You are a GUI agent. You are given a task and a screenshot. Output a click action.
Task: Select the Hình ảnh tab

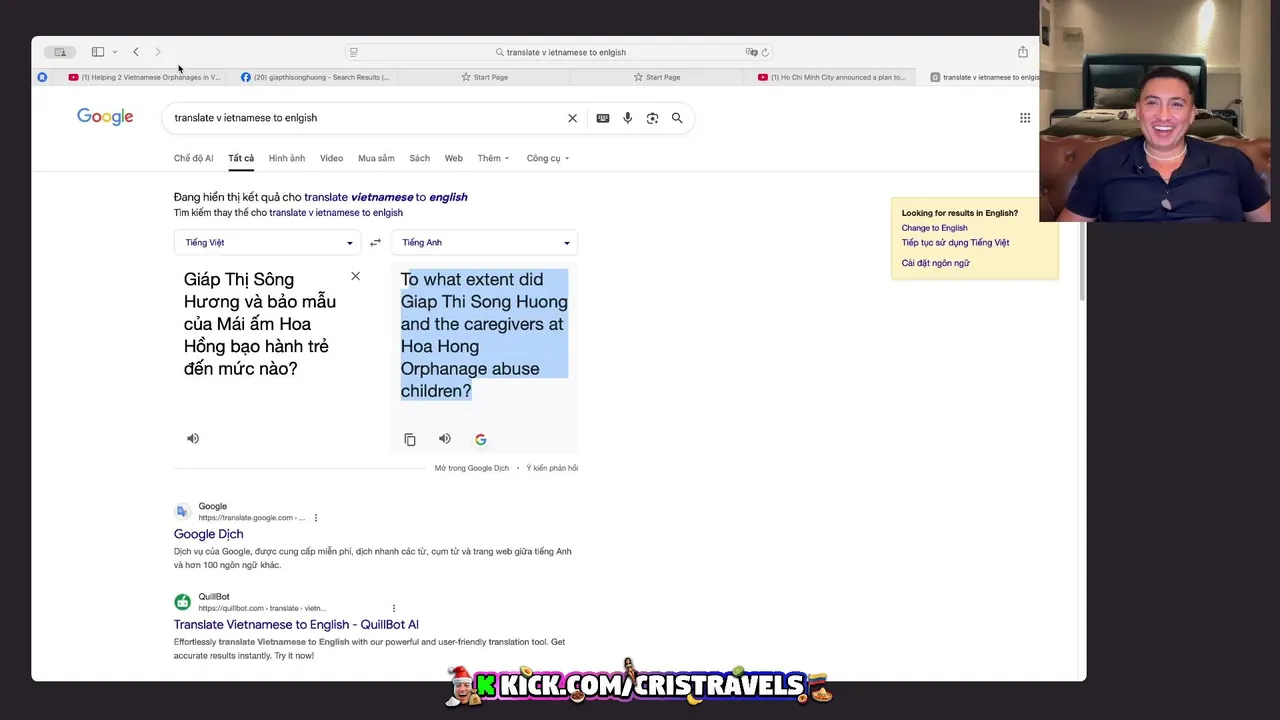click(x=287, y=158)
